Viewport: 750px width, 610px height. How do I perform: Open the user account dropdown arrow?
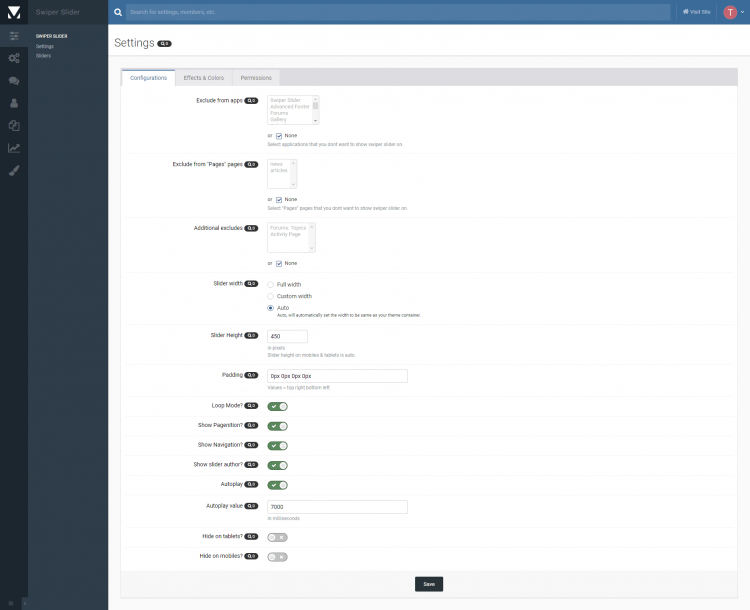pyautogui.click(x=742, y=12)
